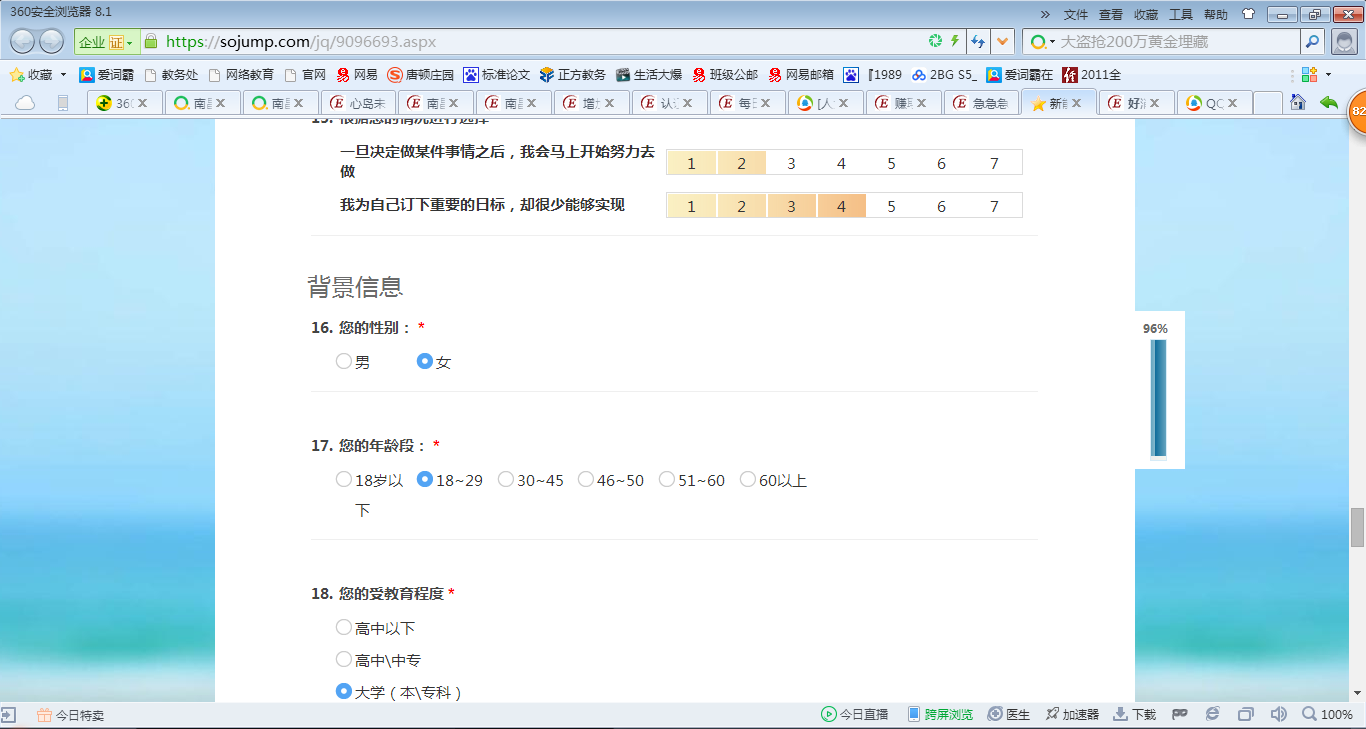Click the sound speaker icon in status bar
Screen dimensions: 1366x729
pos(1278,715)
